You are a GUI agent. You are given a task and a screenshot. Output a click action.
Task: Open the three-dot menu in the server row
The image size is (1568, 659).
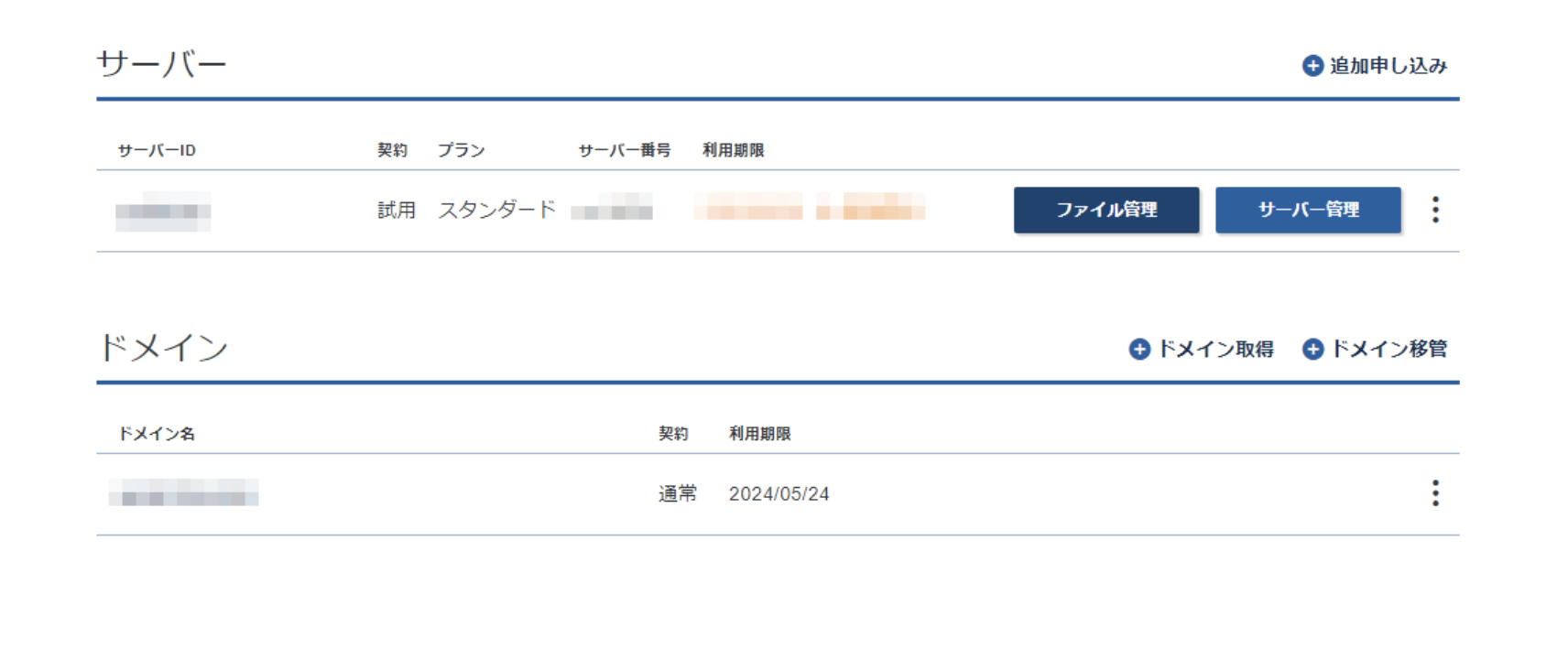(x=1435, y=211)
